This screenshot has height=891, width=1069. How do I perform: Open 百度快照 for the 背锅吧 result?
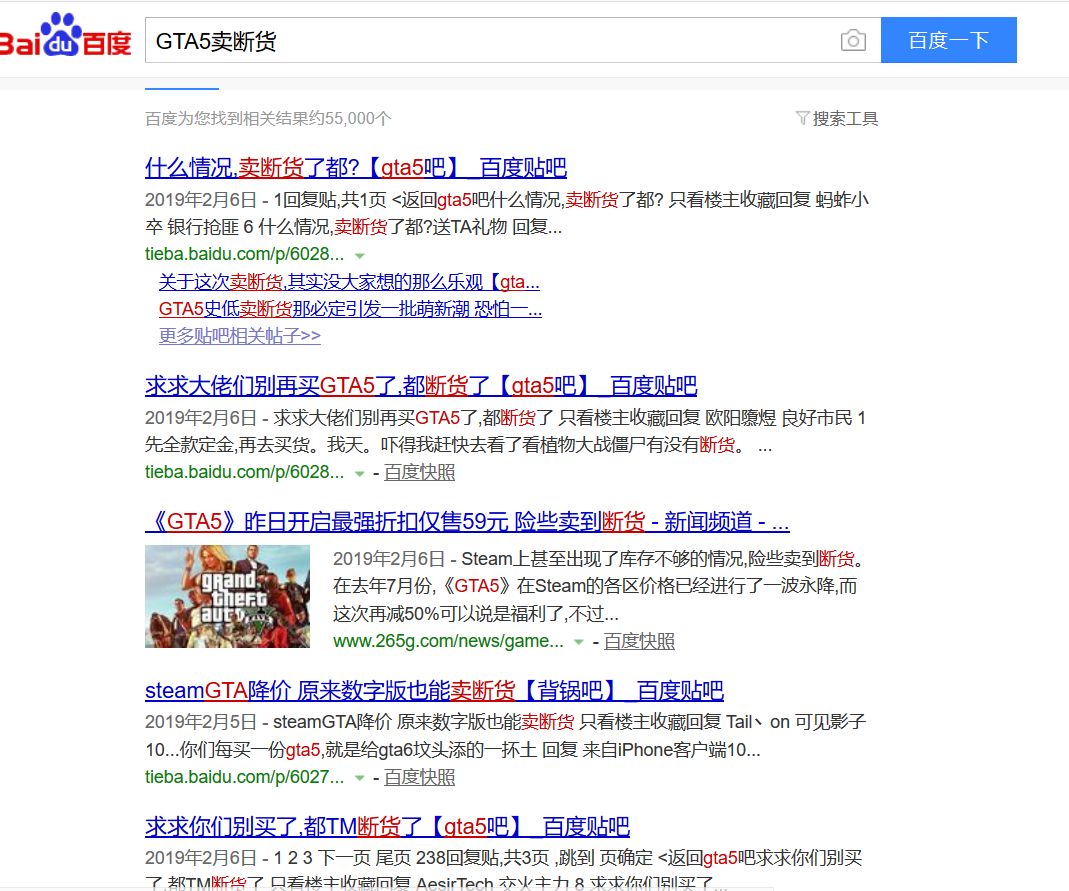pos(419,777)
